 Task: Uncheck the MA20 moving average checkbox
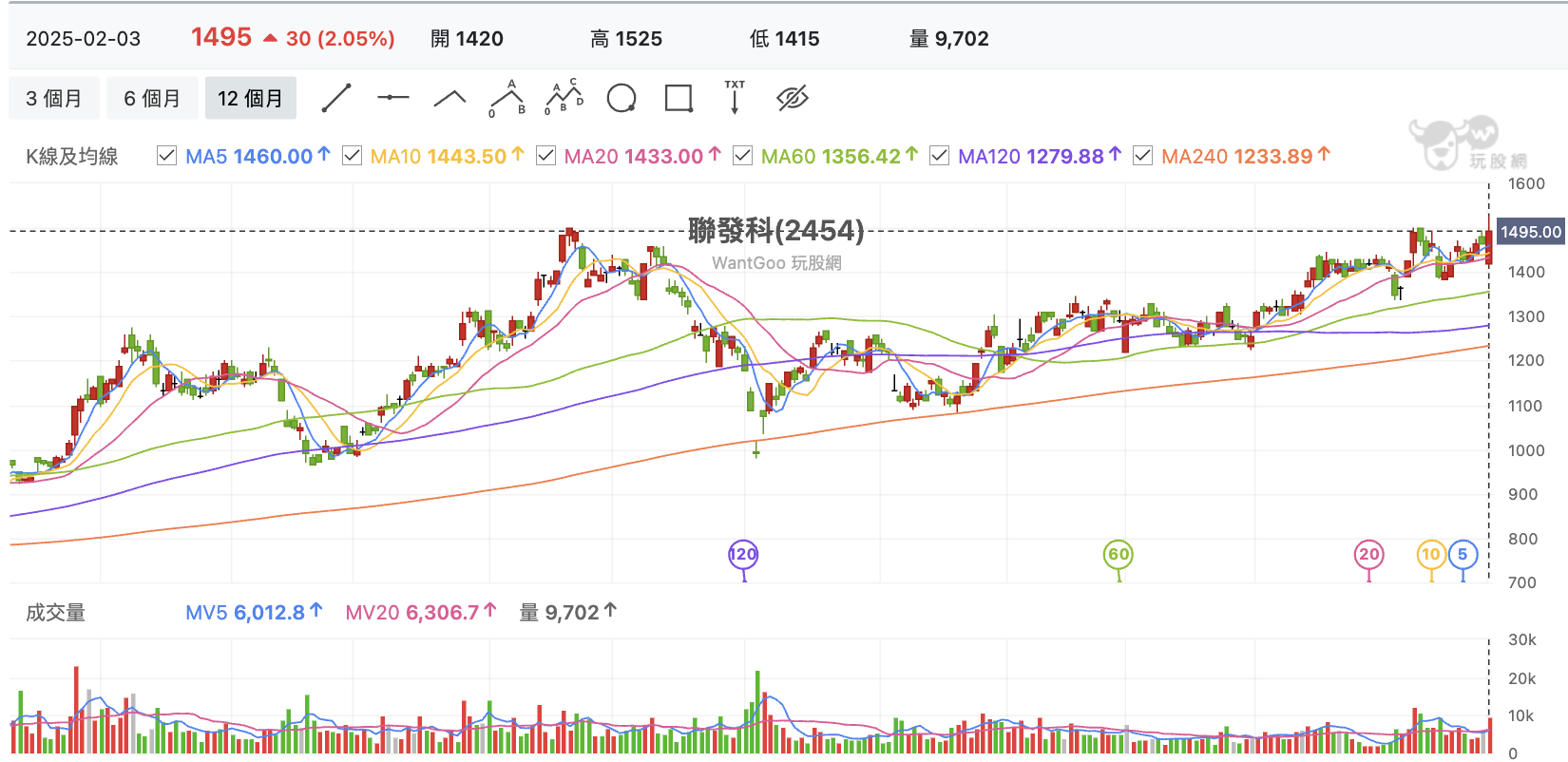coord(545,155)
